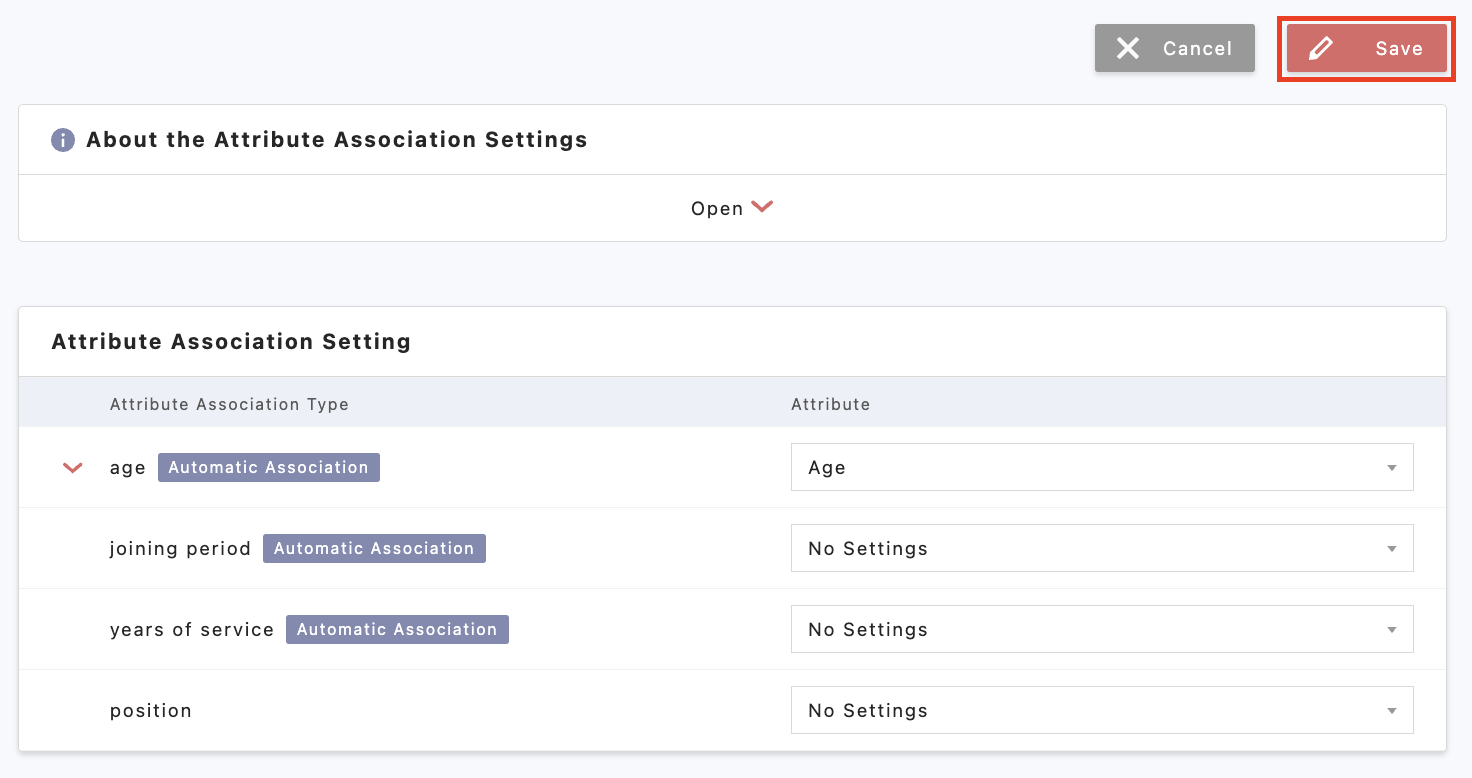Click the red chevron next to Open
This screenshot has height=778, width=1472.
click(762, 207)
